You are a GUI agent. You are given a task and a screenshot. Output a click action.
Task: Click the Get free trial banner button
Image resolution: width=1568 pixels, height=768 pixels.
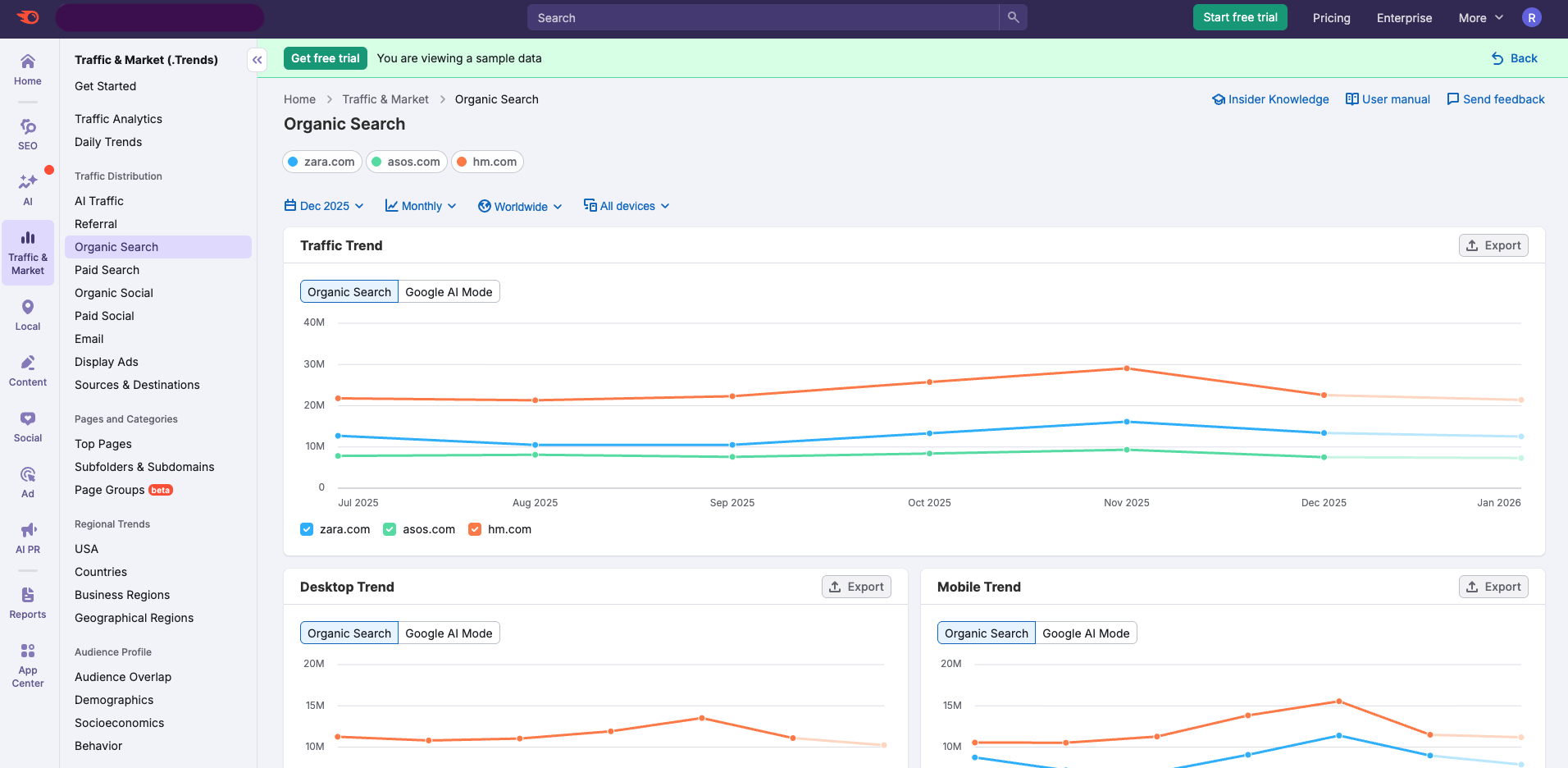click(x=326, y=58)
